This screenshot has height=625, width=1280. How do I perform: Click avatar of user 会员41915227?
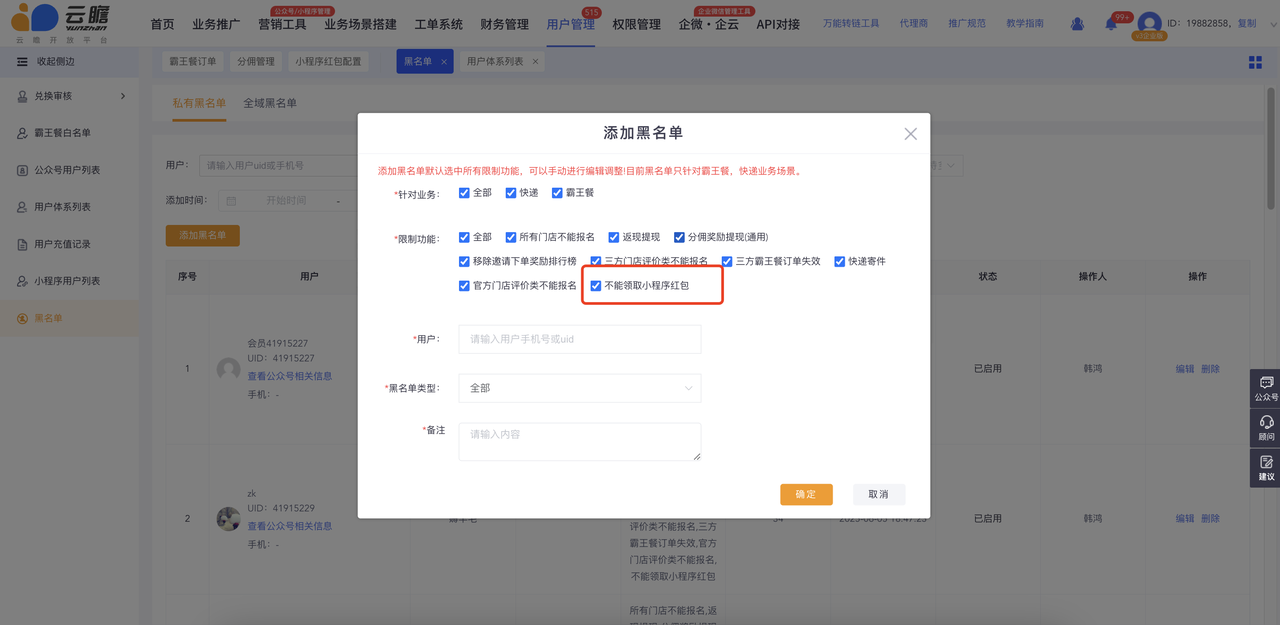click(228, 369)
